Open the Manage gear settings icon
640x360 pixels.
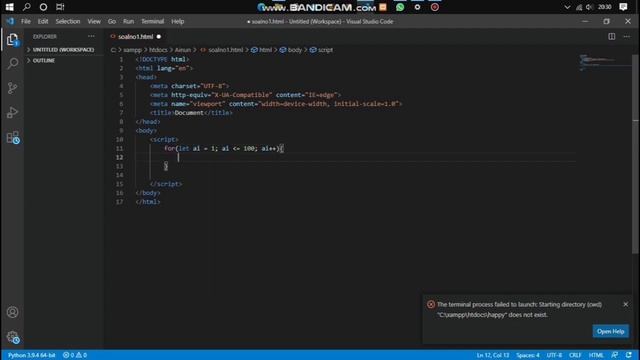coord(13,337)
